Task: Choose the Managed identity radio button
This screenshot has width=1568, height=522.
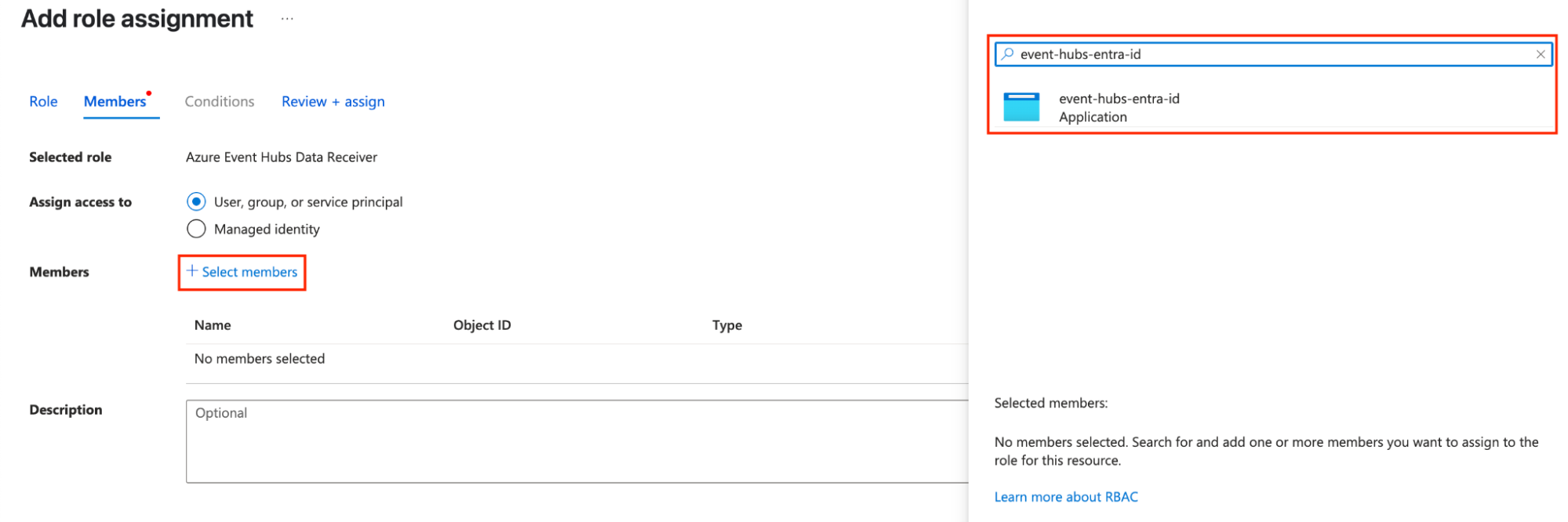Action: [x=196, y=229]
